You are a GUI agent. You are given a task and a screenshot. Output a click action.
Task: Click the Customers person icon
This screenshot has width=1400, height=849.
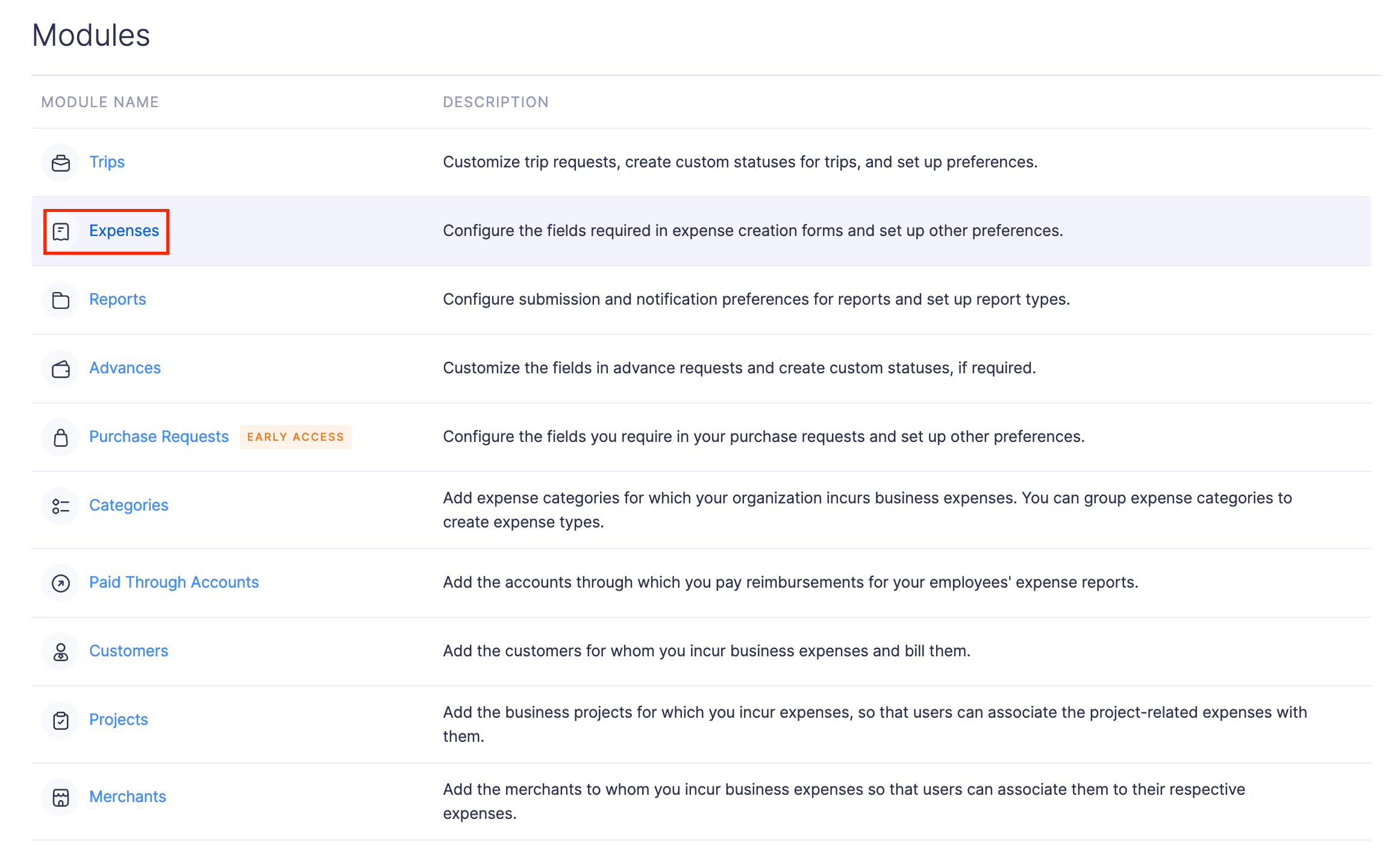pos(61,652)
